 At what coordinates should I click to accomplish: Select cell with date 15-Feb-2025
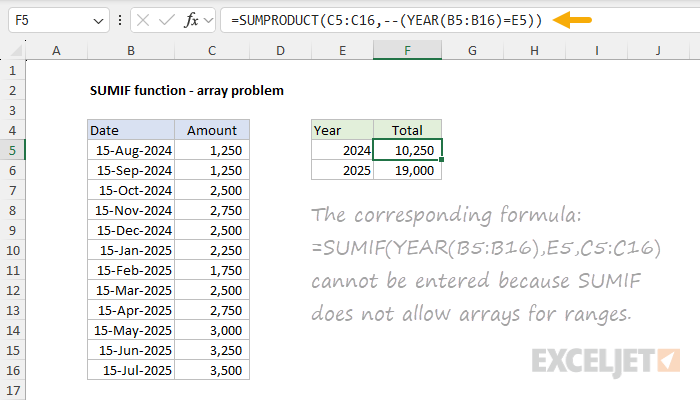tap(131, 271)
